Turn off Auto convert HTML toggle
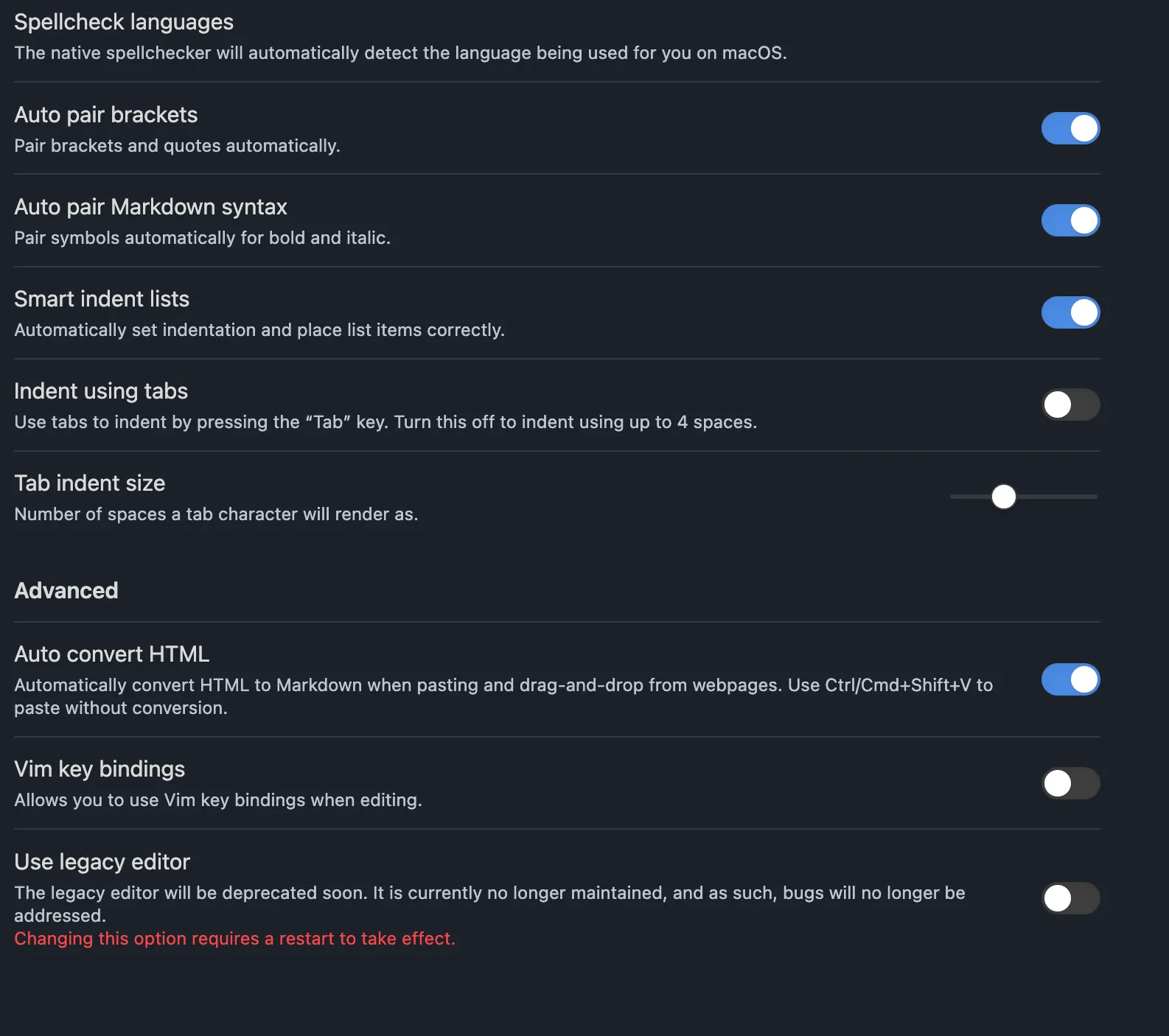This screenshot has width=1169, height=1036. pyautogui.click(x=1070, y=679)
